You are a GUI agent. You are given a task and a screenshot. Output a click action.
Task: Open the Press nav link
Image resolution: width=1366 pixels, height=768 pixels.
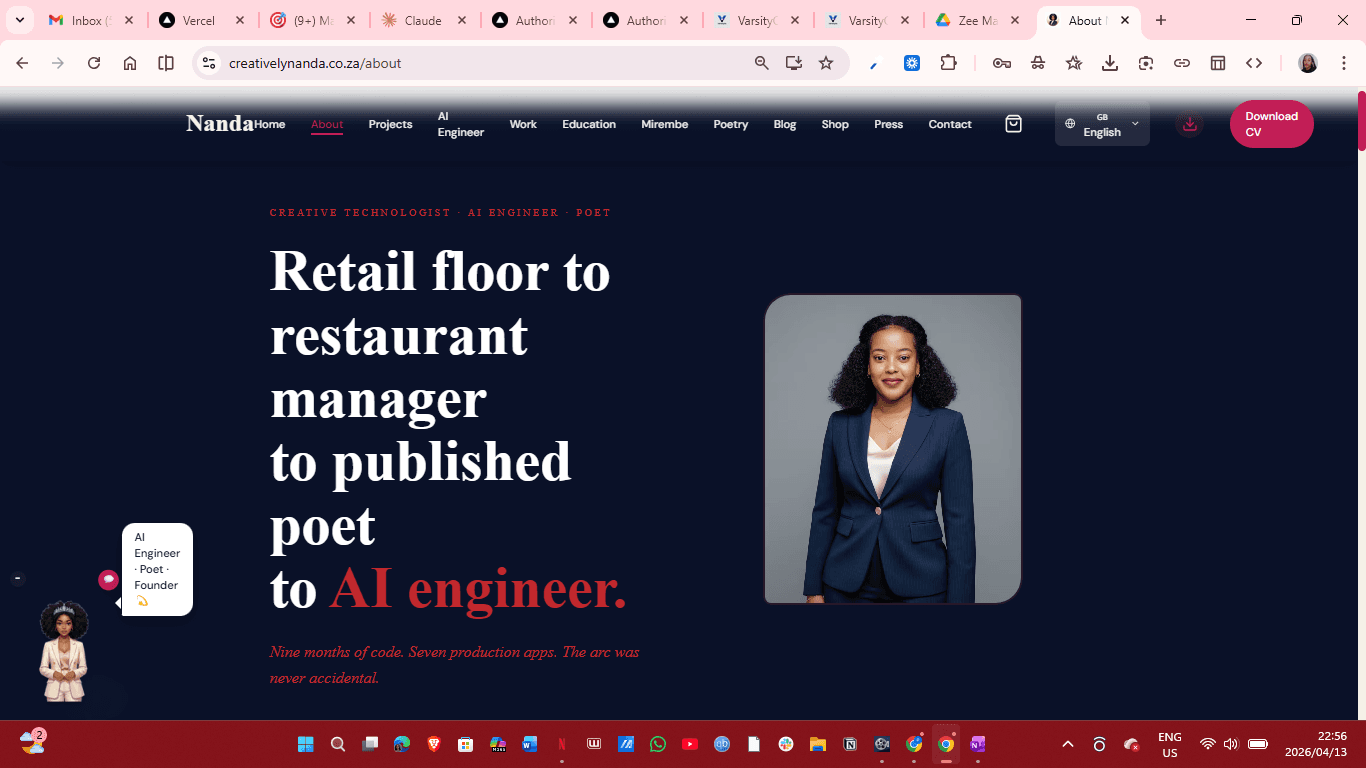(x=888, y=124)
